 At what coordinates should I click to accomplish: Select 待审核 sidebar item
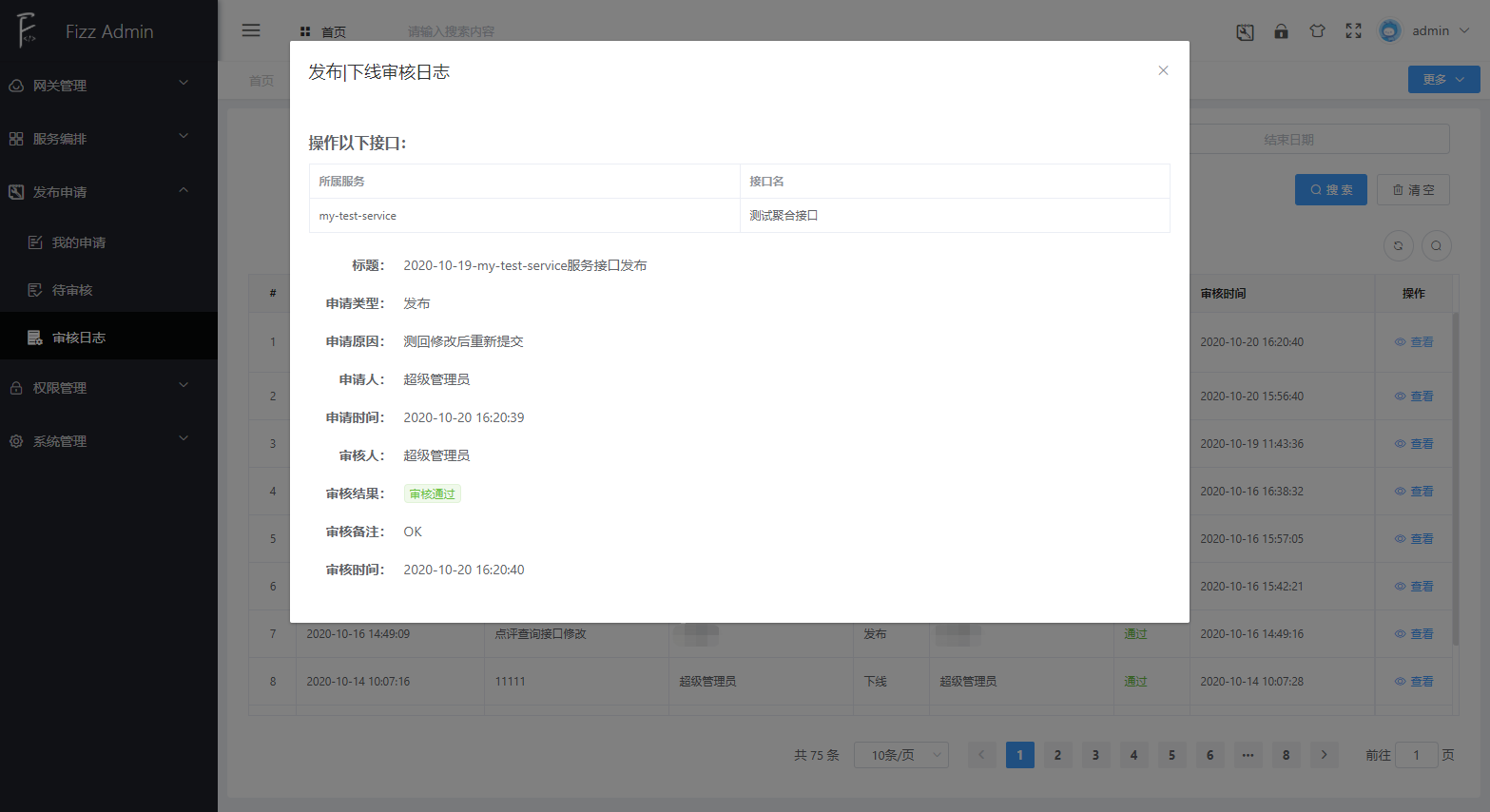coord(72,290)
